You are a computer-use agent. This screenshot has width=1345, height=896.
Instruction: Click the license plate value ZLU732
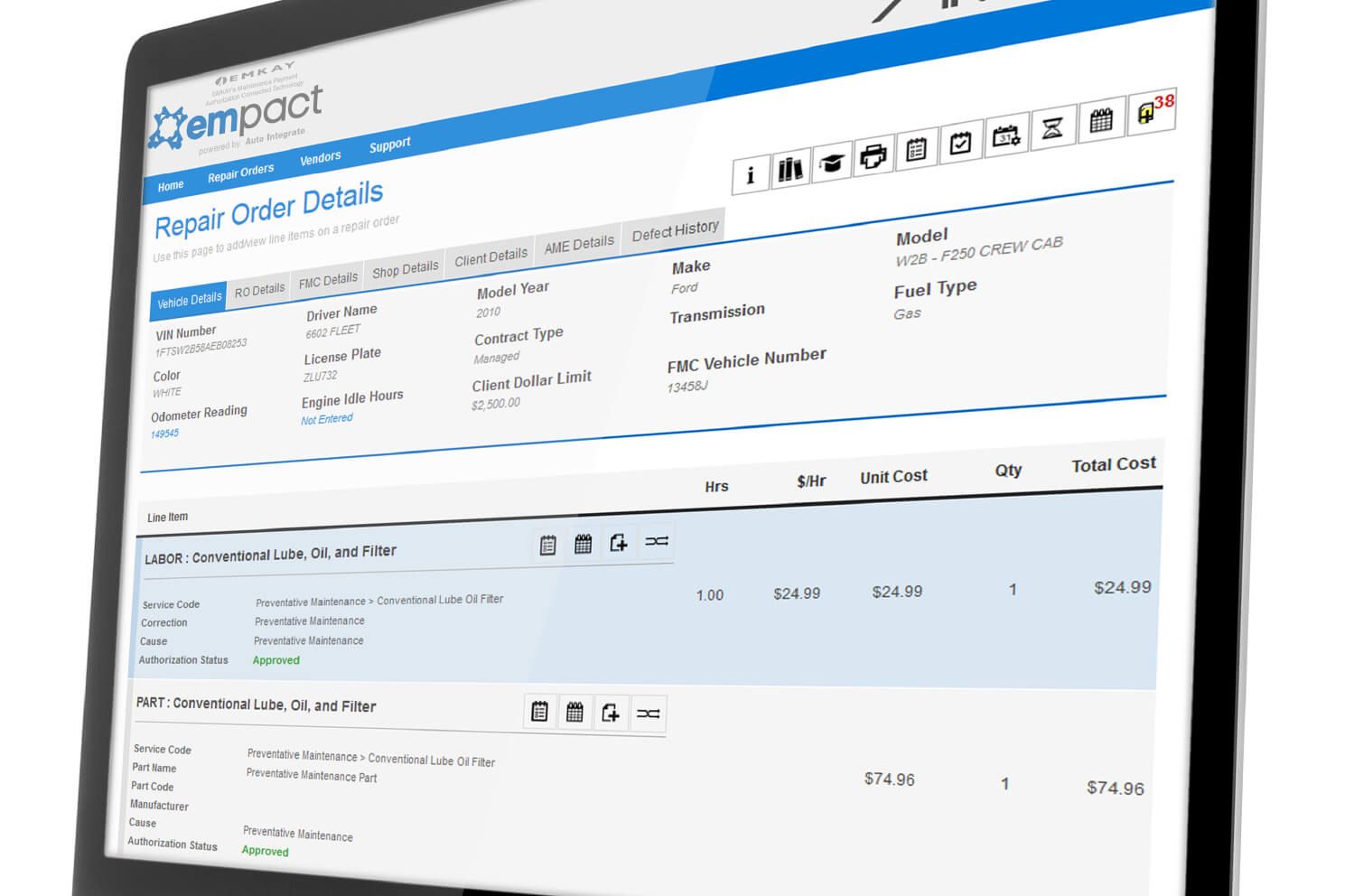[x=321, y=376]
